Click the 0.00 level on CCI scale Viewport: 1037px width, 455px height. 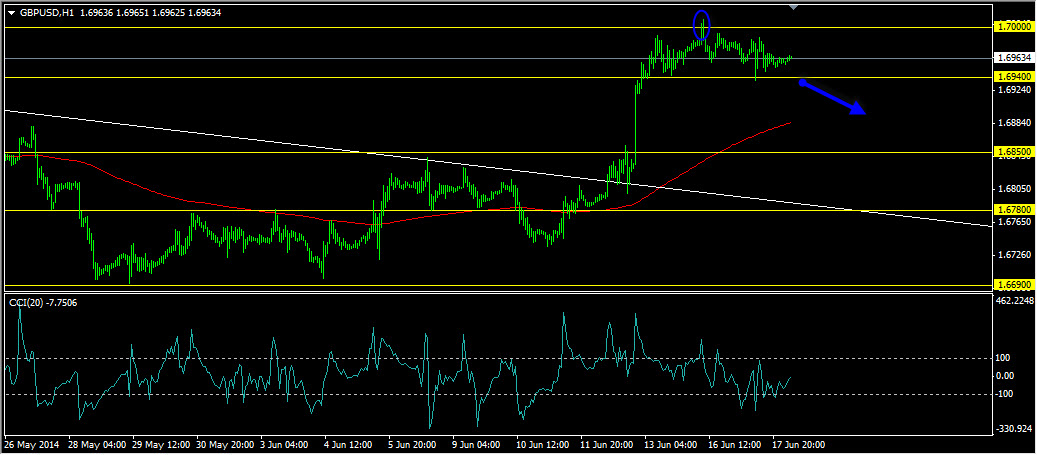point(1005,376)
